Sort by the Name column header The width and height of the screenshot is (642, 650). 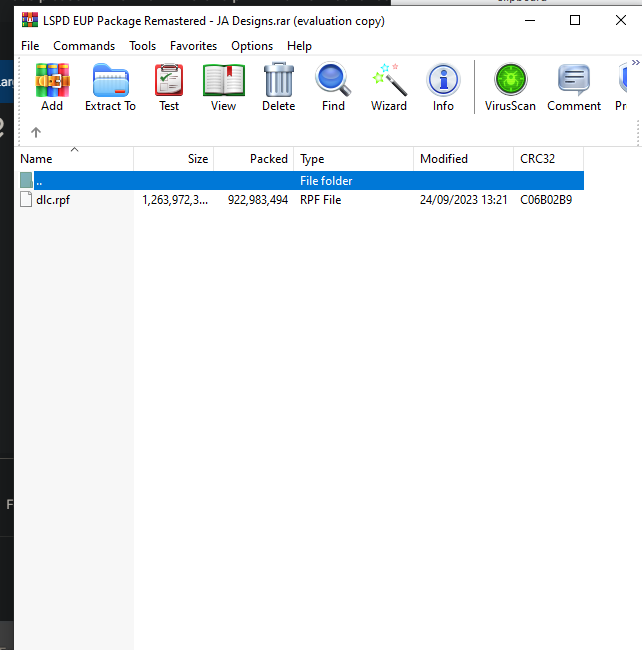[x=75, y=159]
